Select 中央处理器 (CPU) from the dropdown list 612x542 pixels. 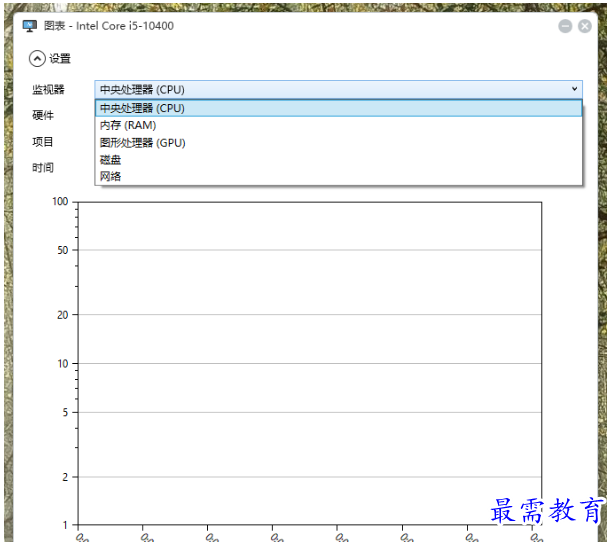(x=142, y=108)
